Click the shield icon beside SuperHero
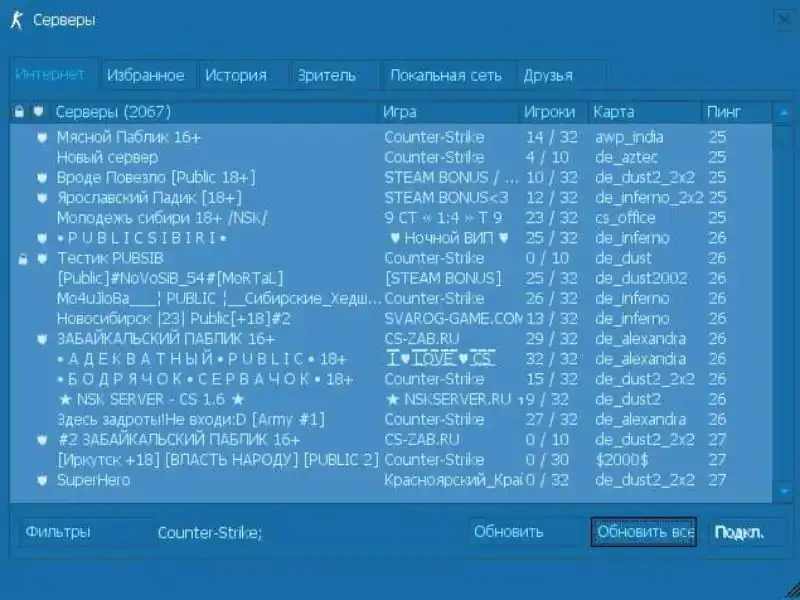This screenshot has width=800, height=600. point(42,481)
